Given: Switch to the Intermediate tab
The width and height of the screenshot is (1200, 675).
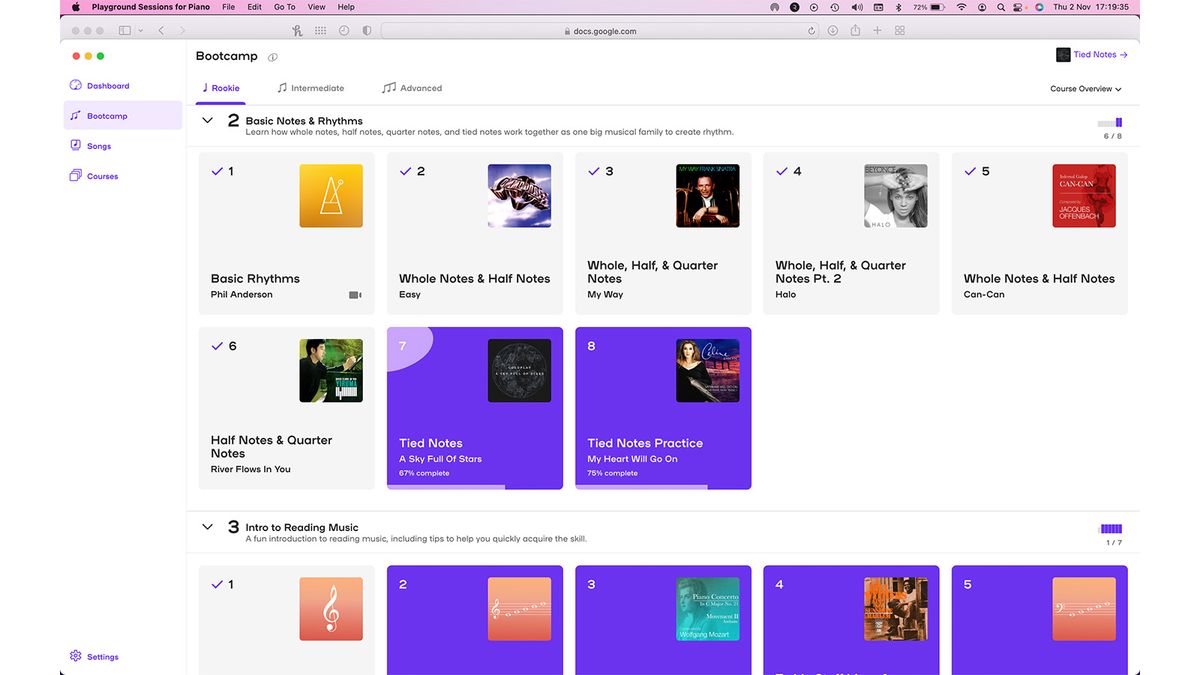Looking at the screenshot, I should click(x=311, y=88).
